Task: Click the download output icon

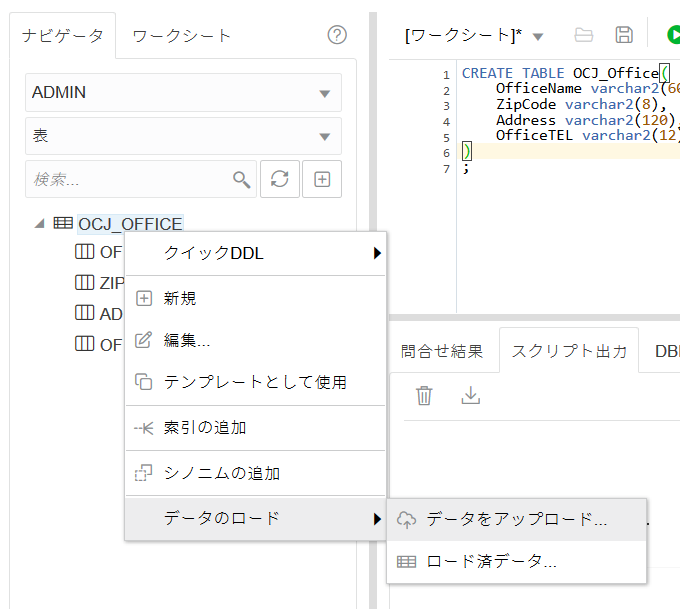Action: tap(471, 396)
